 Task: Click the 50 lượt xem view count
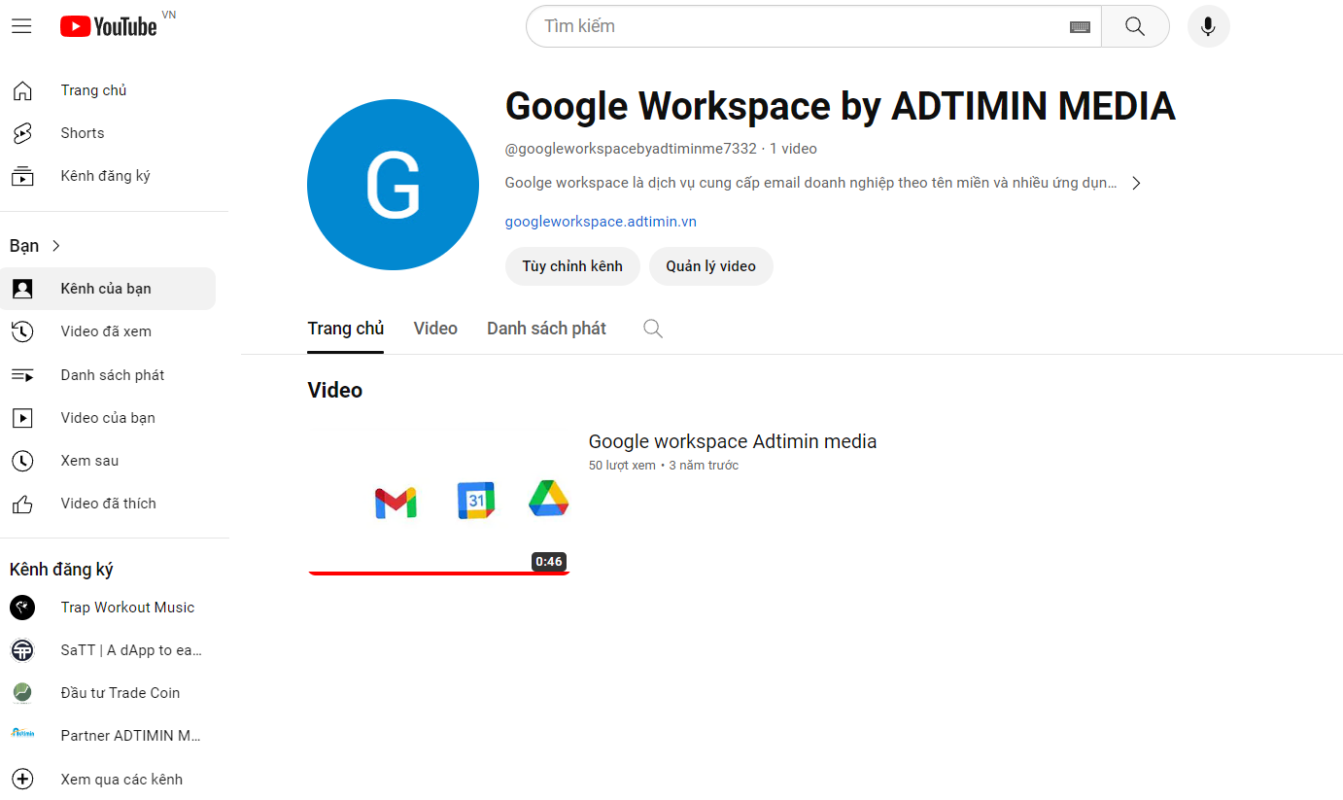(x=622, y=466)
